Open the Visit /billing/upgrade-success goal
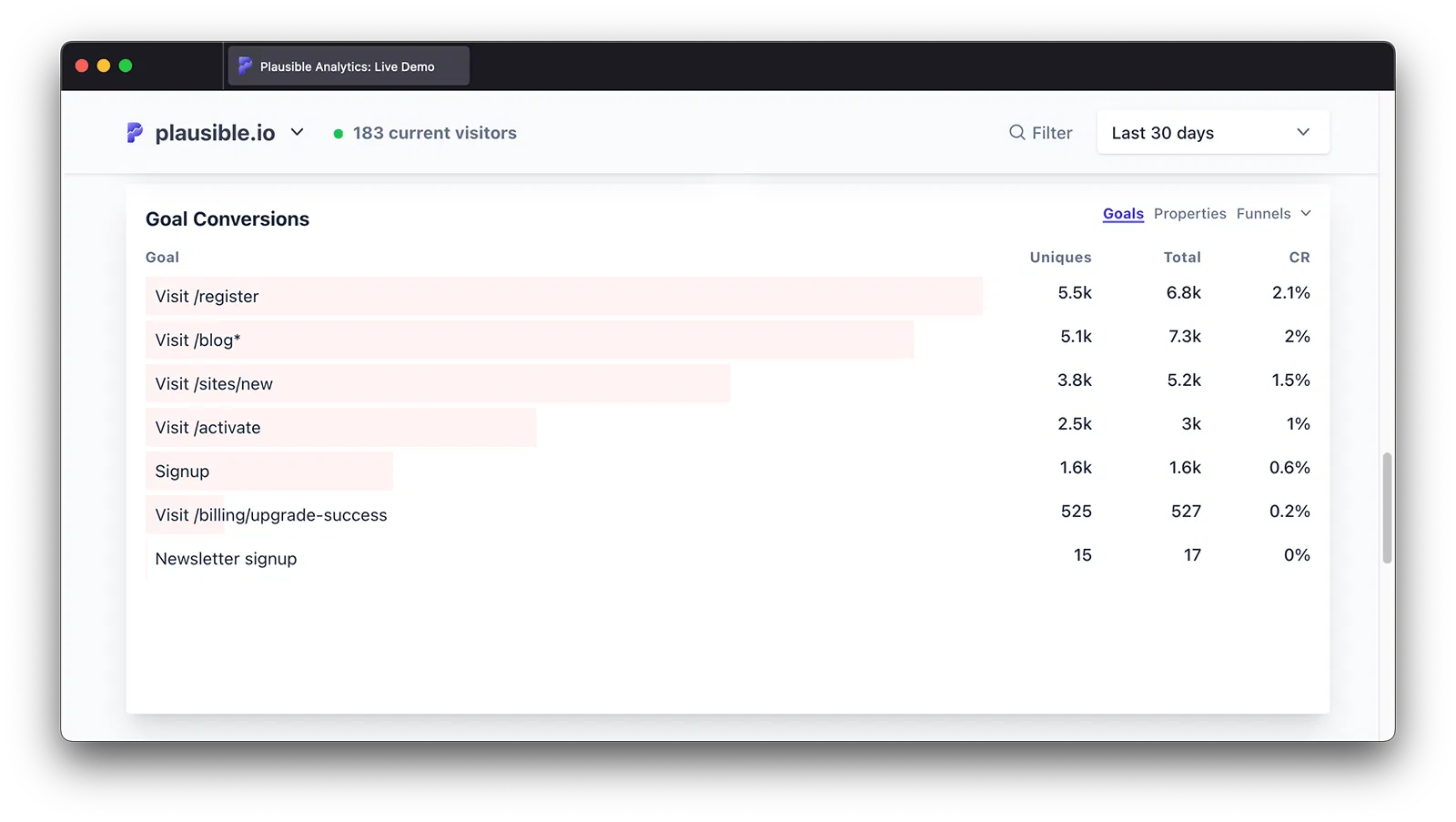Screen dimensions: 1456x822 [271, 515]
